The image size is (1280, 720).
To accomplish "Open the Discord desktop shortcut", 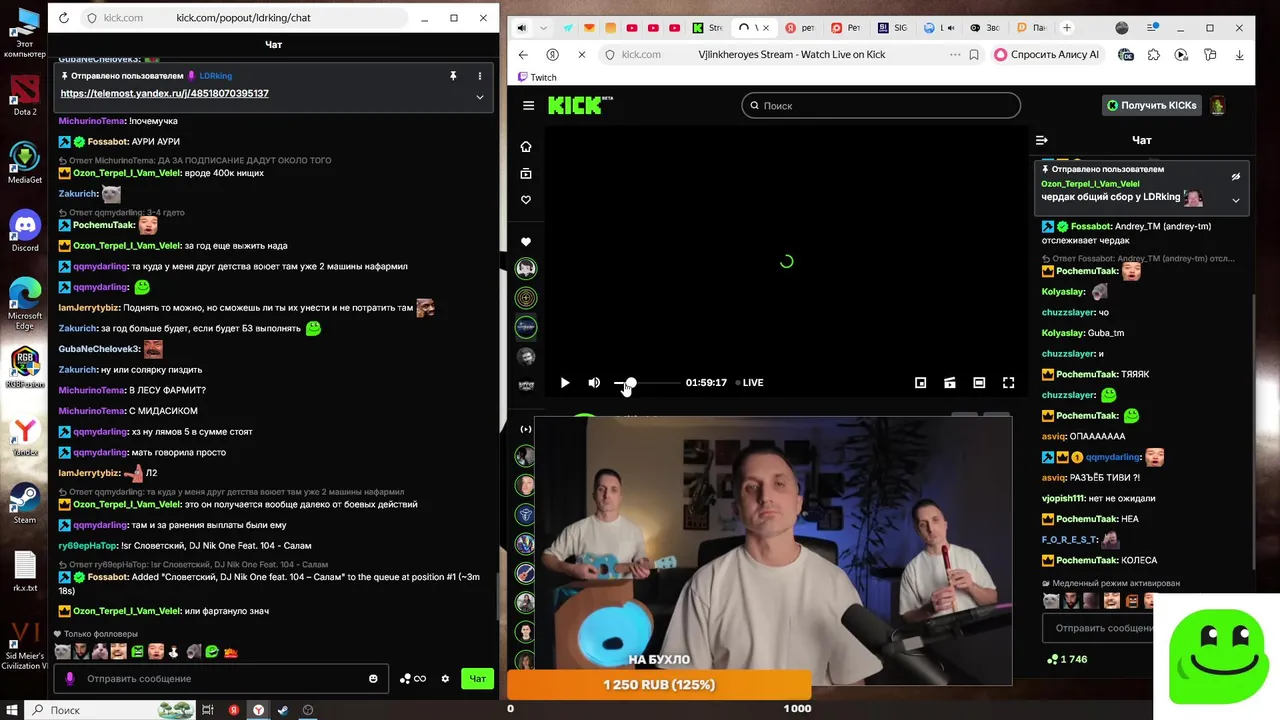I will [25, 229].
